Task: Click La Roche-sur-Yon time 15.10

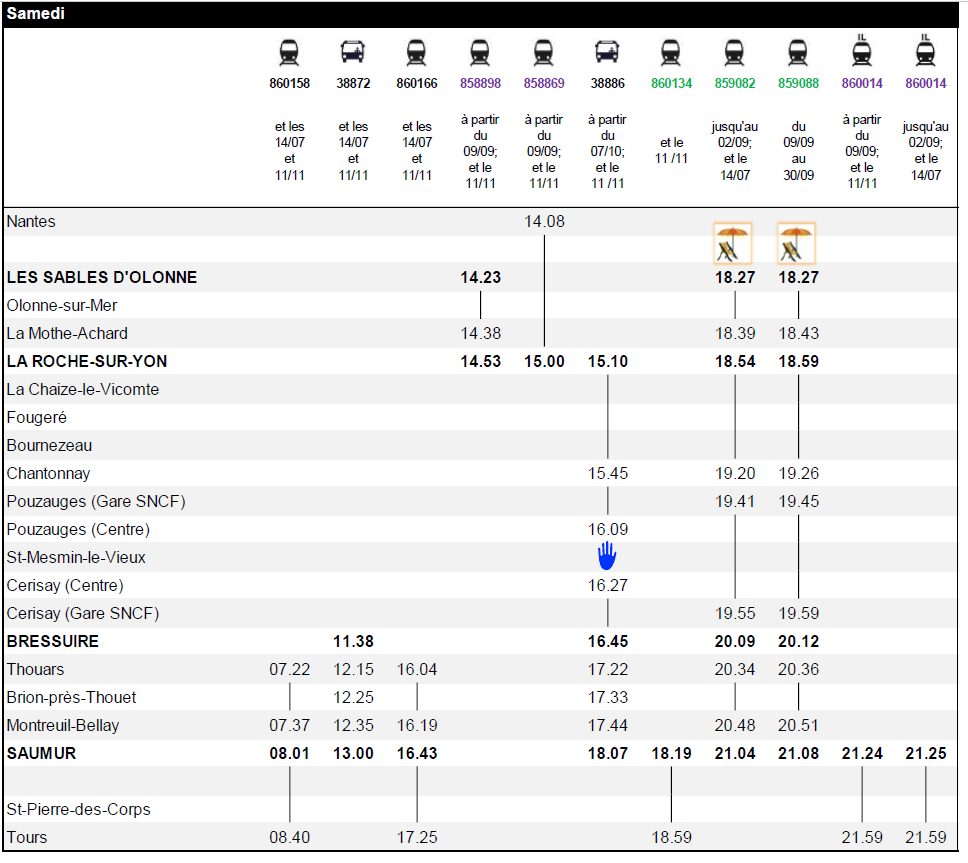Action: click(607, 362)
